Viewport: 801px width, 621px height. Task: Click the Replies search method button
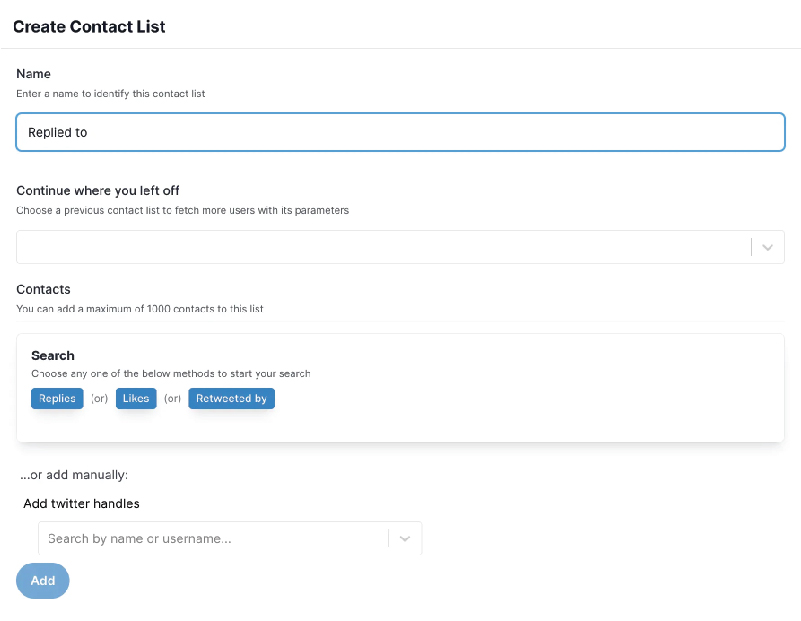pyautogui.click(x=56, y=398)
